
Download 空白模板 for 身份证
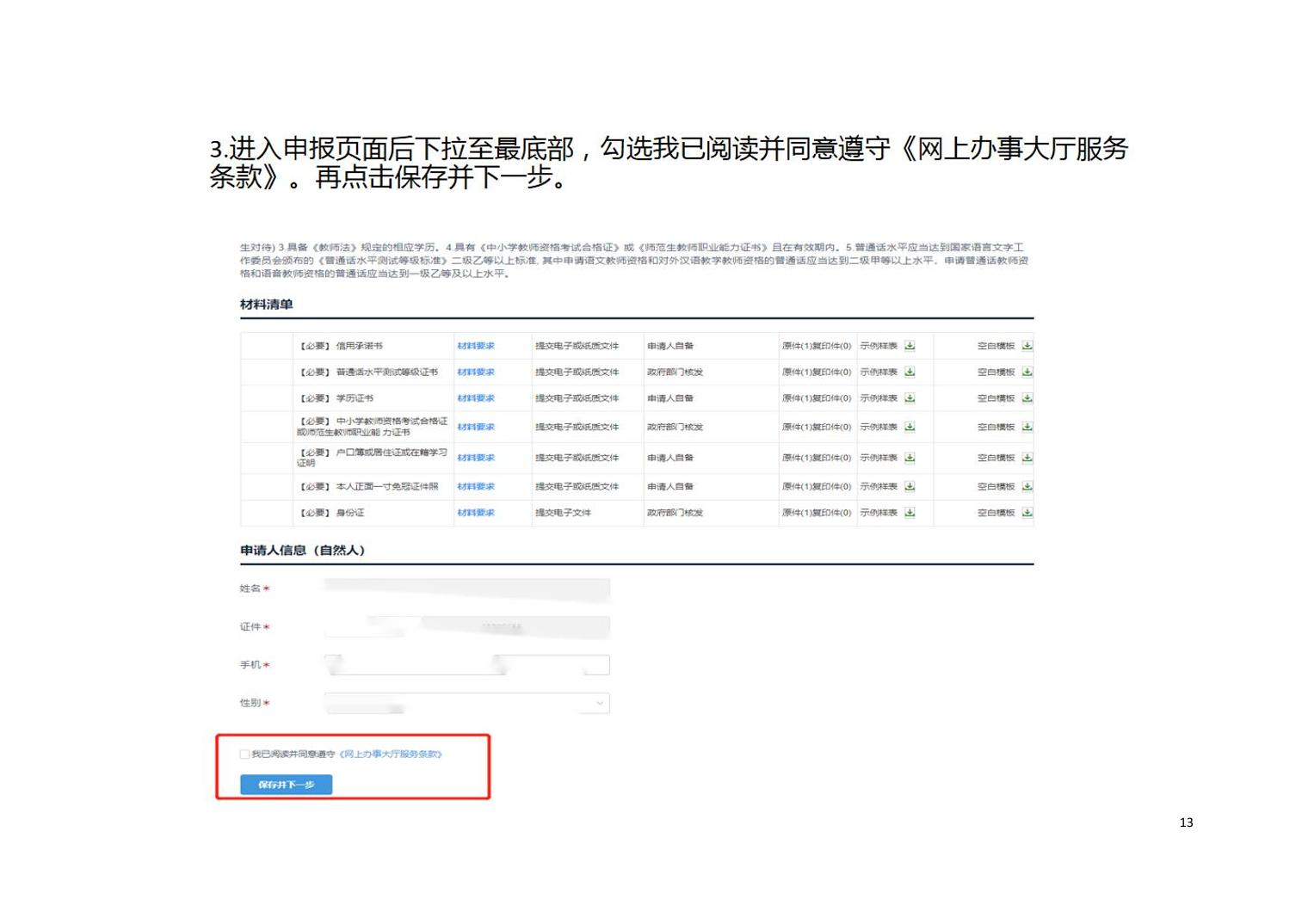click(x=1027, y=513)
